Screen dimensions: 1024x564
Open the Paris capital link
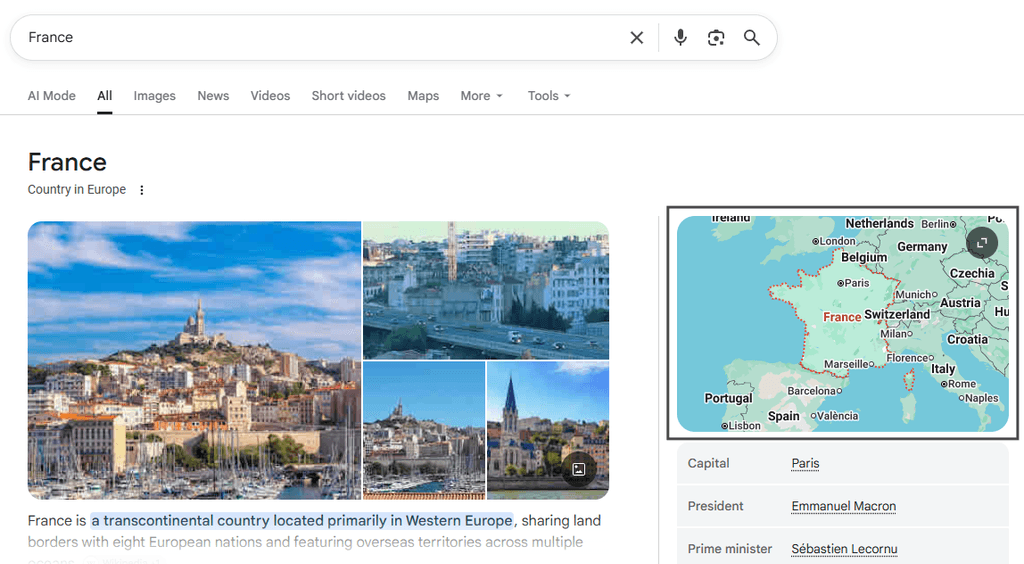tap(805, 463)
